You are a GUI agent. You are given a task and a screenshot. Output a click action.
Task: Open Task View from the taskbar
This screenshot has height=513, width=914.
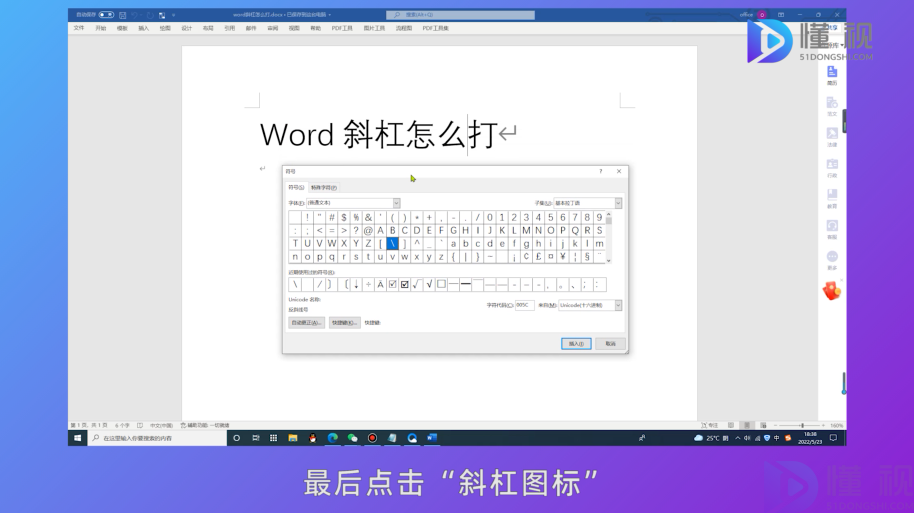(x=255, y=438)
